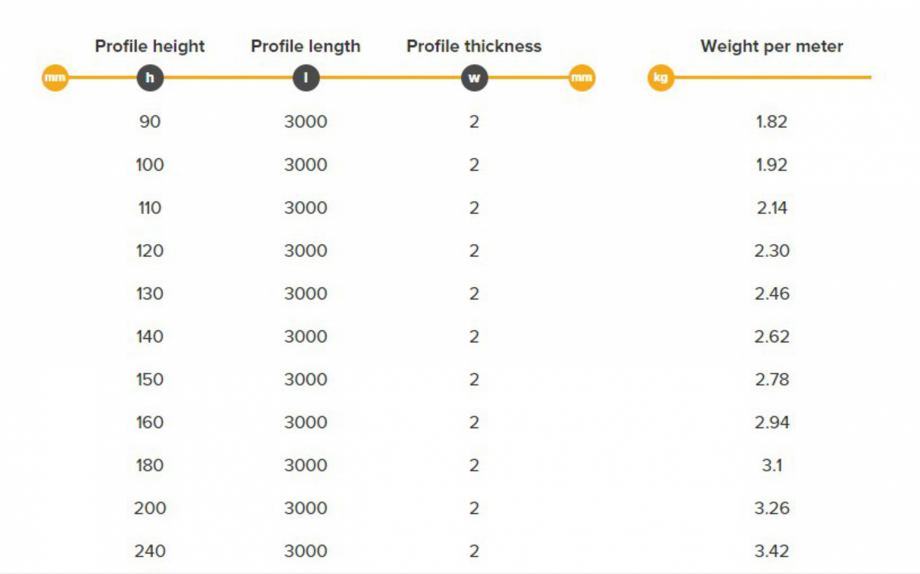Viewport: 920px width, 574px height.
Task: Click the dark w circle under Profile thickness
Action: (474, 77)
